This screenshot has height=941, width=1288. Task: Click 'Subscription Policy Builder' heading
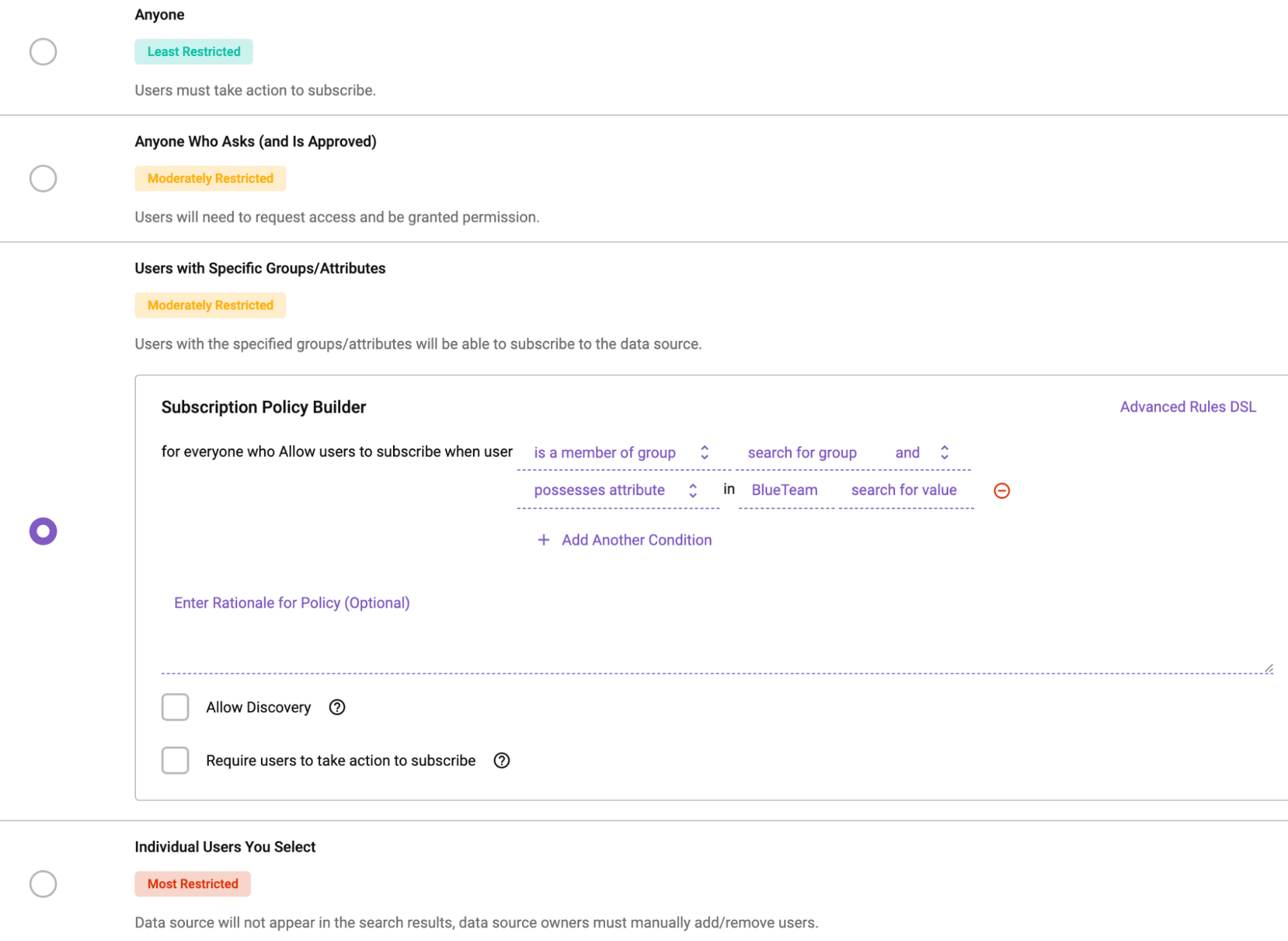(x=264, y=407)
